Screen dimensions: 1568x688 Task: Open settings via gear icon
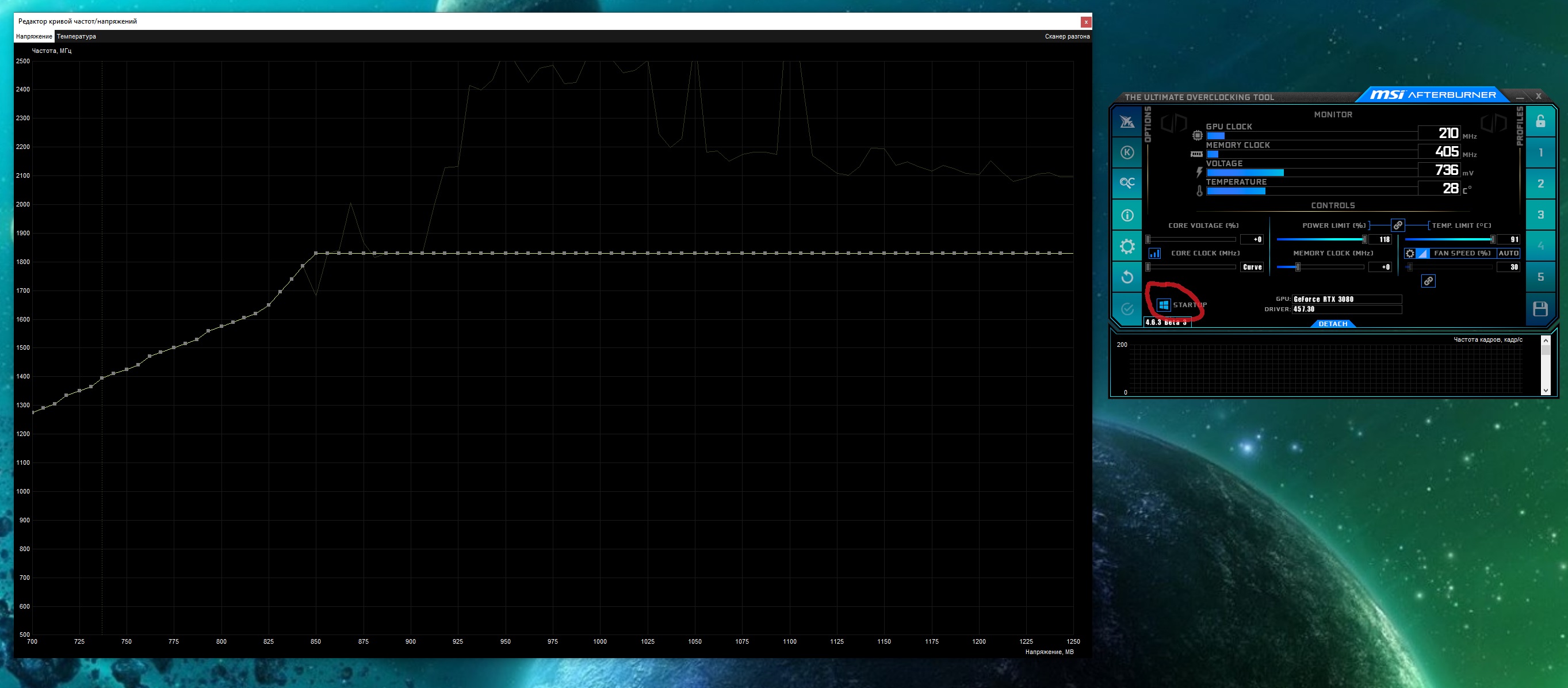tap(1127, 246)
